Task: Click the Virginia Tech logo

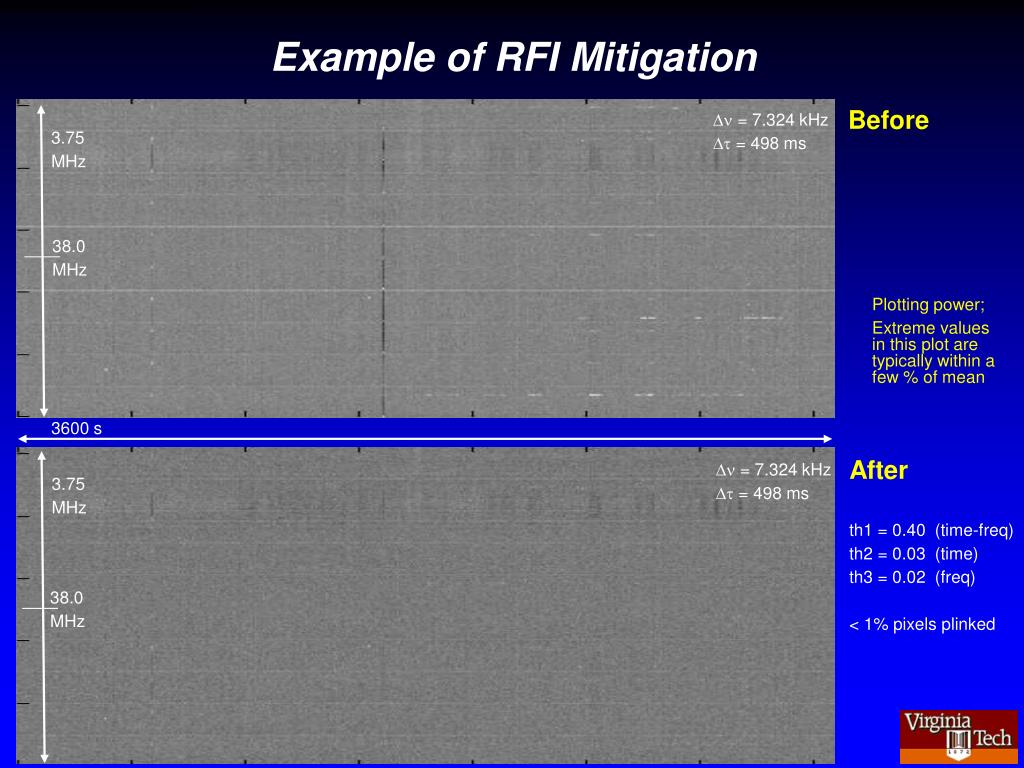Action: coord(958,737)
